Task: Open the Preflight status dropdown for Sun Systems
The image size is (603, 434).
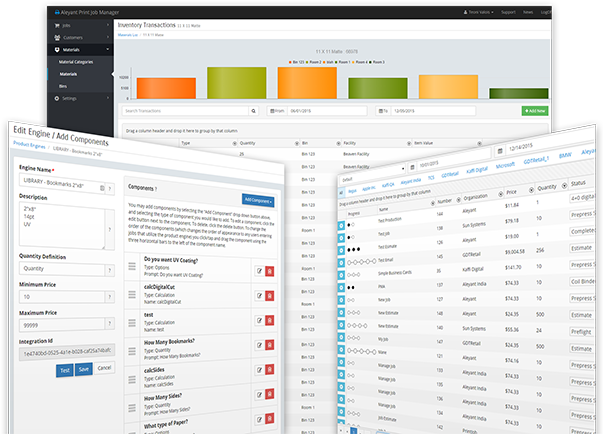Action: (x=582, y=331)
